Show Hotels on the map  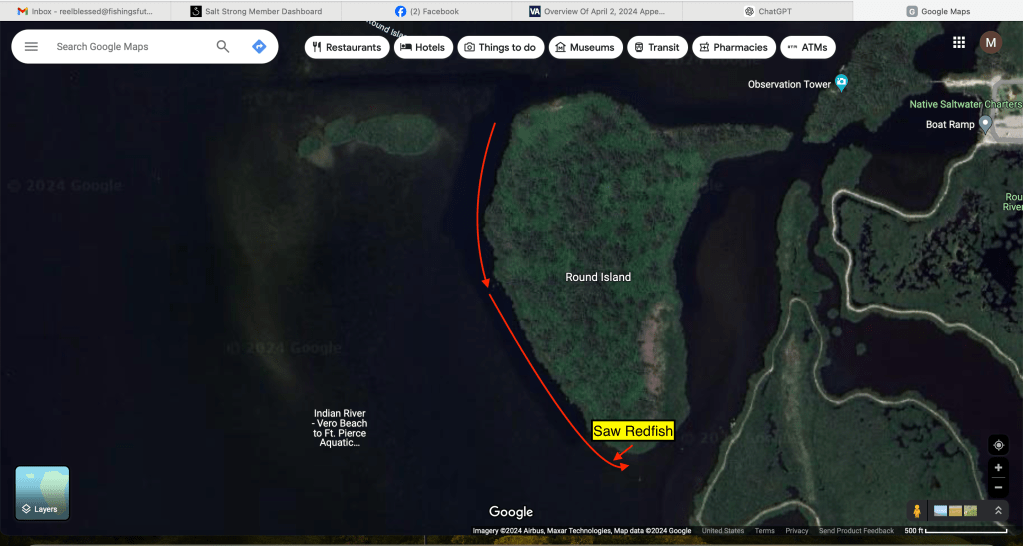tap(423, 47)
